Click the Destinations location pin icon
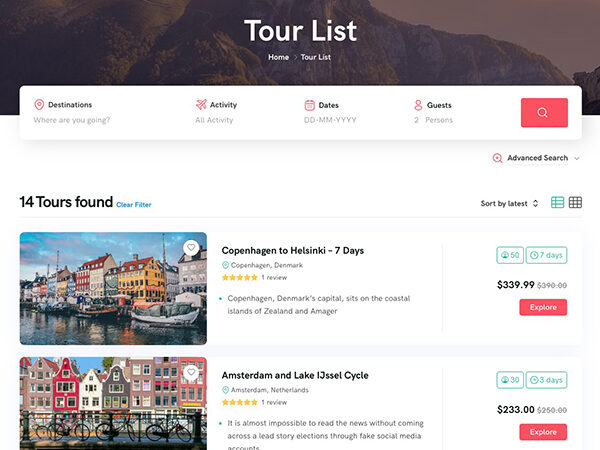The image size is (600, 450). [x=39, y=105]
